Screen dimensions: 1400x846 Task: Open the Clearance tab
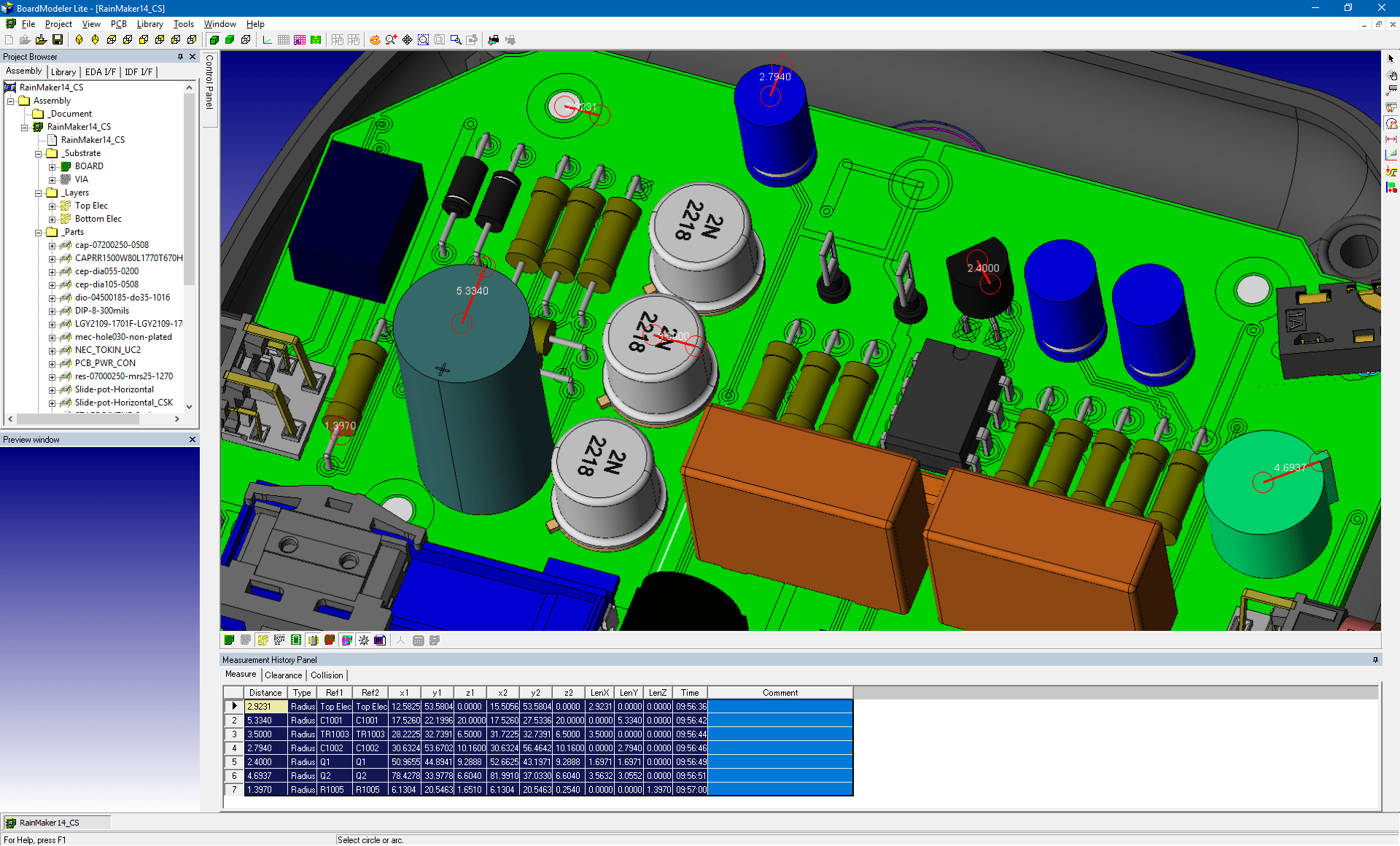(283, 675)
